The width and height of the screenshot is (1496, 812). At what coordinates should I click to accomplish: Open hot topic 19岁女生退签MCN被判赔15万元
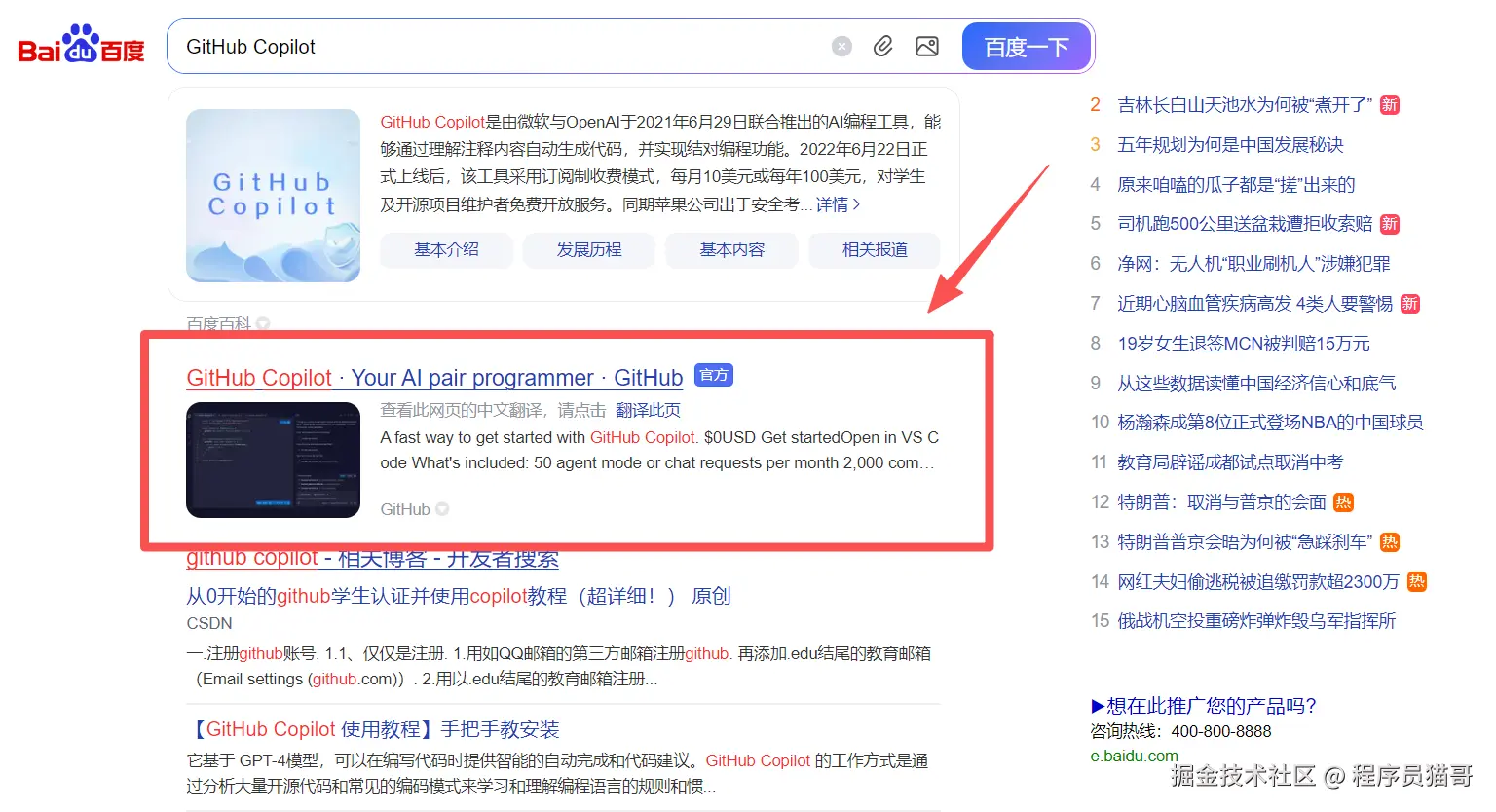[x=1244, y=344]
